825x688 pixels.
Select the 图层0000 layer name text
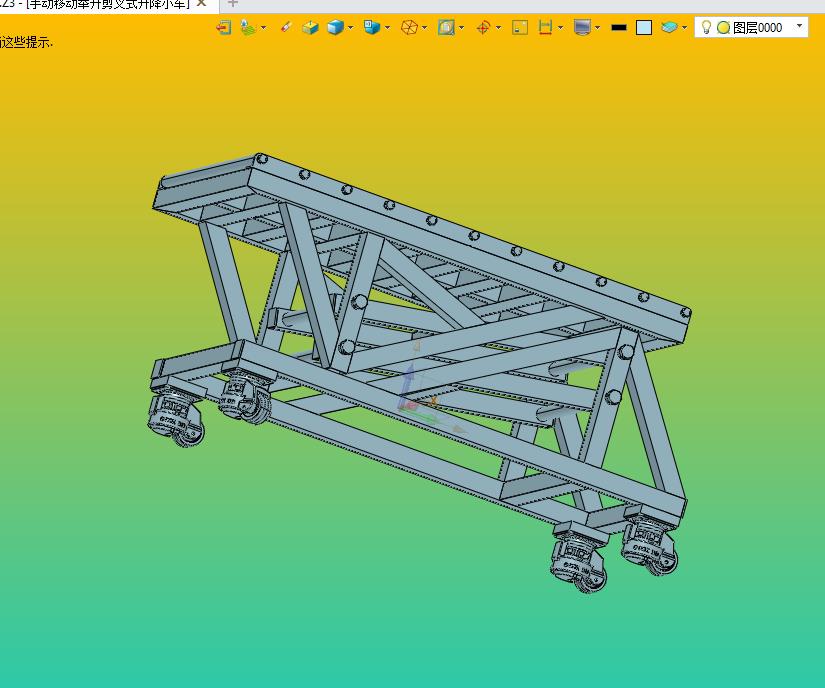(757, 28)
